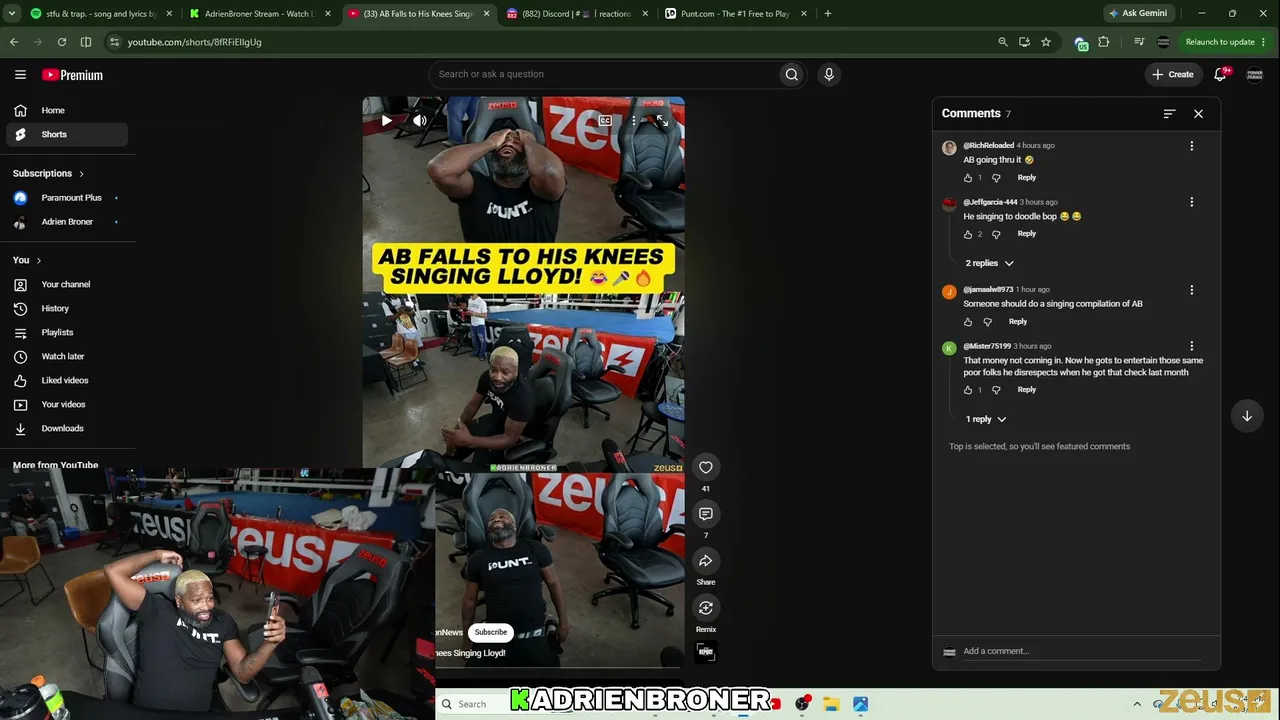Open Paramount Plus subscription
Image resolution: width=1280 pixels, height=720 pixels.
coord(67,198)
